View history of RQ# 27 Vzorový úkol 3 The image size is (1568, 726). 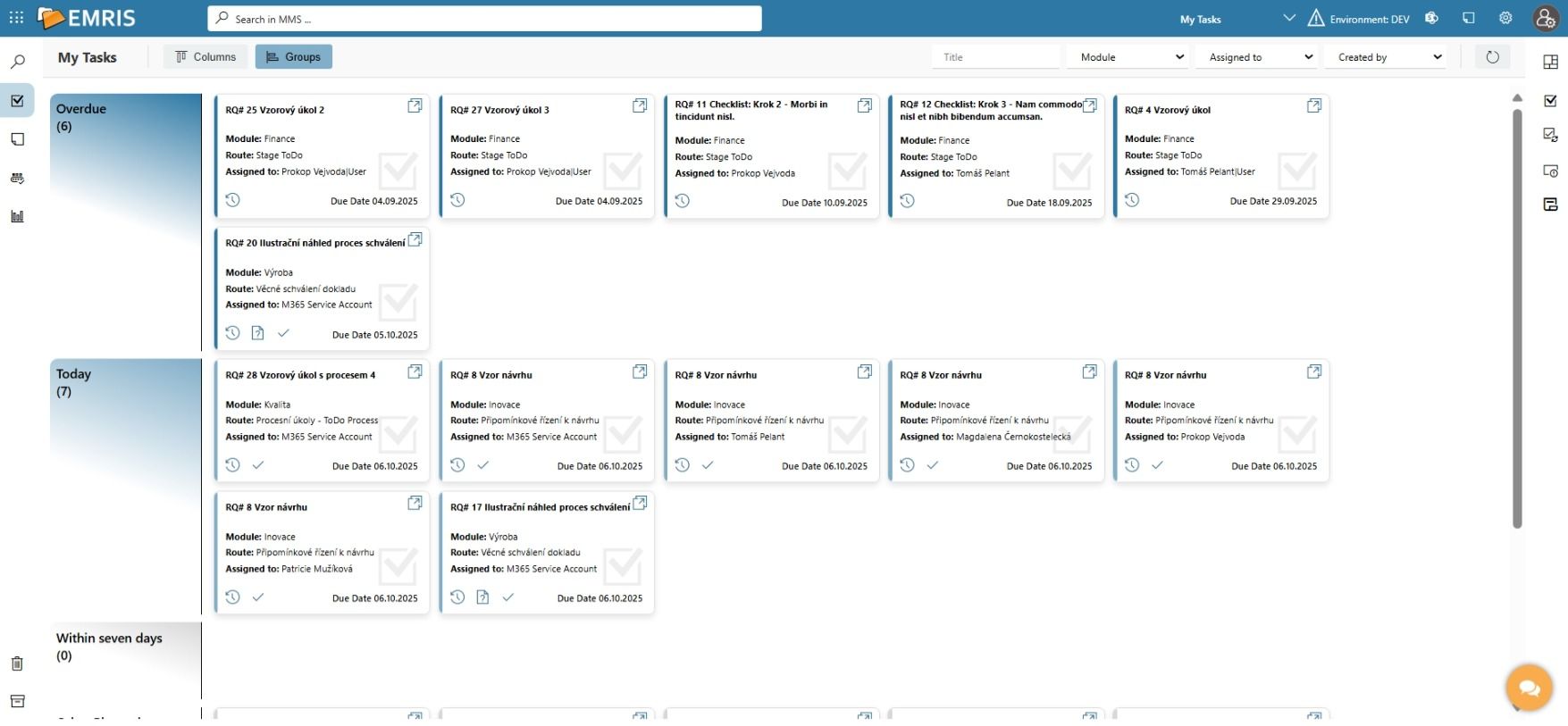457,200
